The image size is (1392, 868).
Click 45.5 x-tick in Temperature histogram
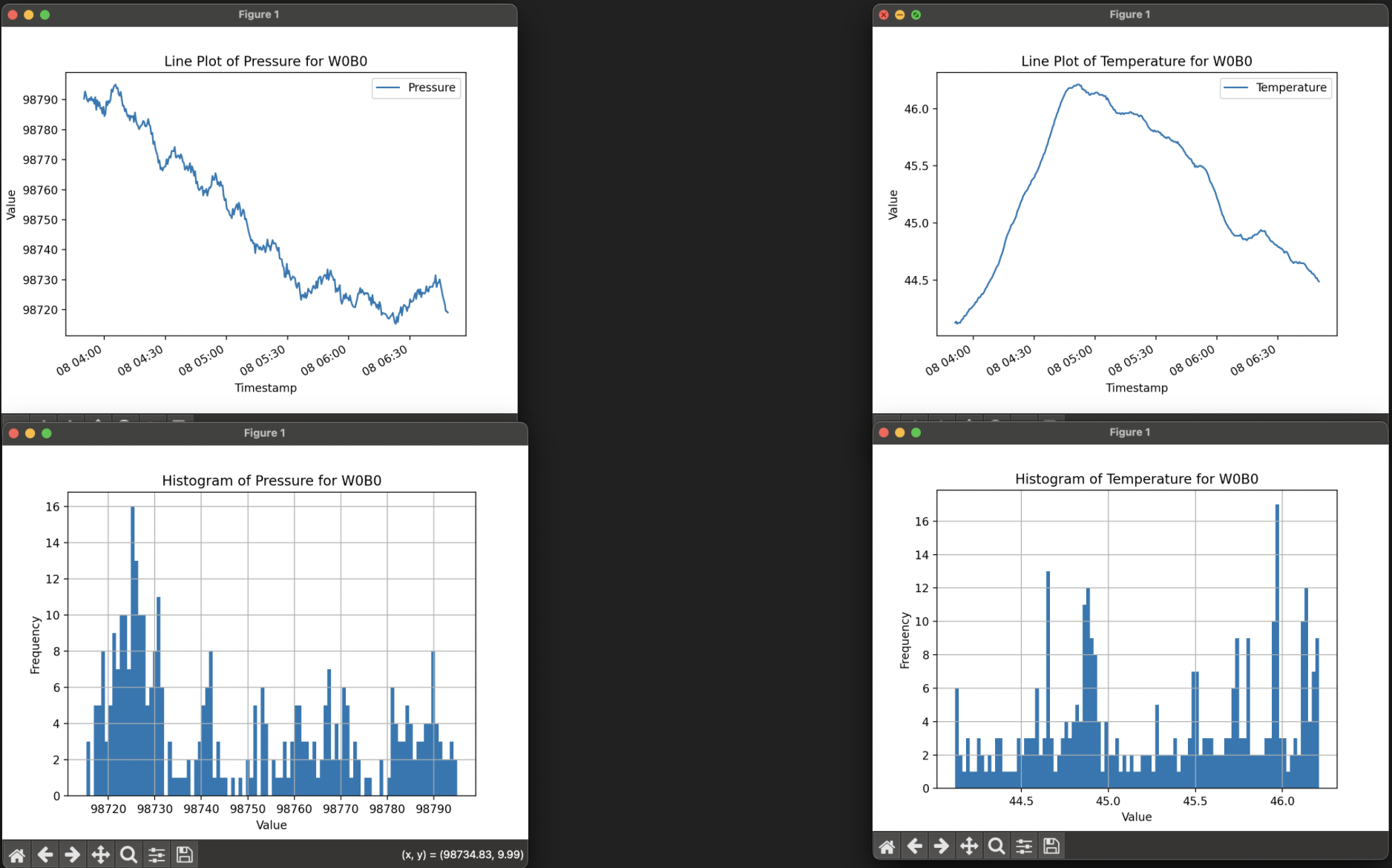[x=1195, y=801]
